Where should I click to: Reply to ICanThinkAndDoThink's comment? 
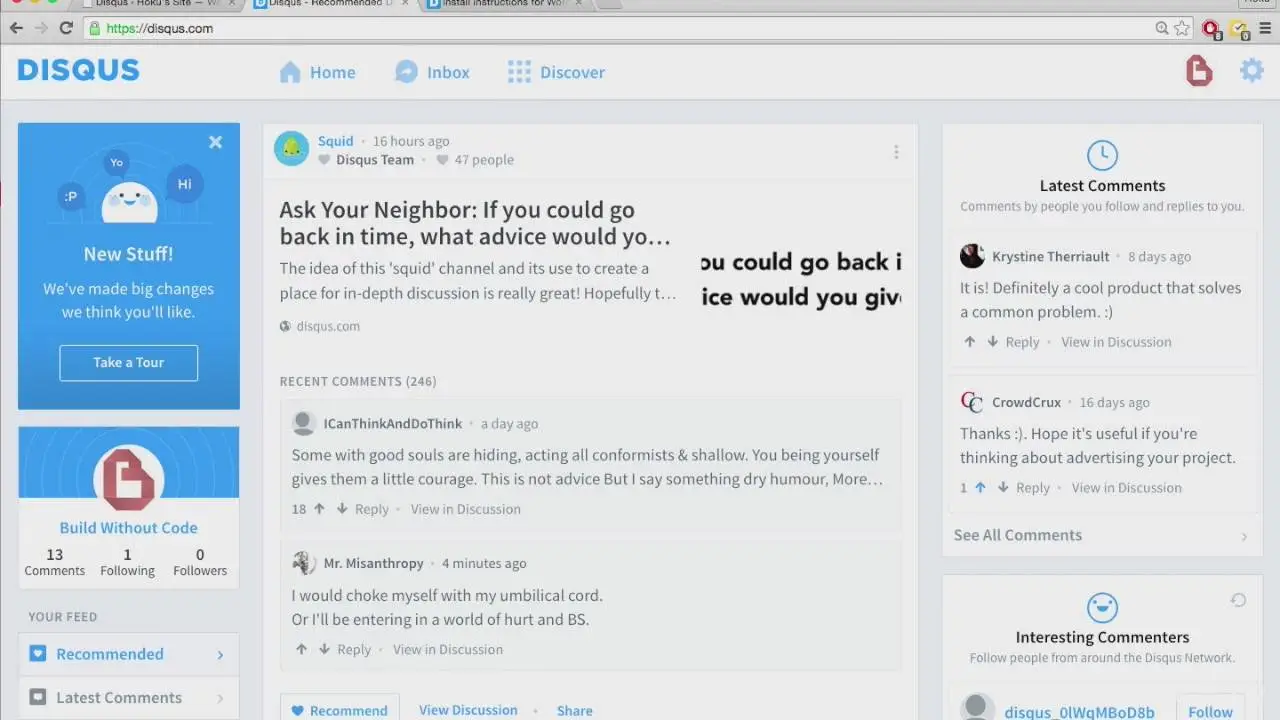tap(372, 509)
